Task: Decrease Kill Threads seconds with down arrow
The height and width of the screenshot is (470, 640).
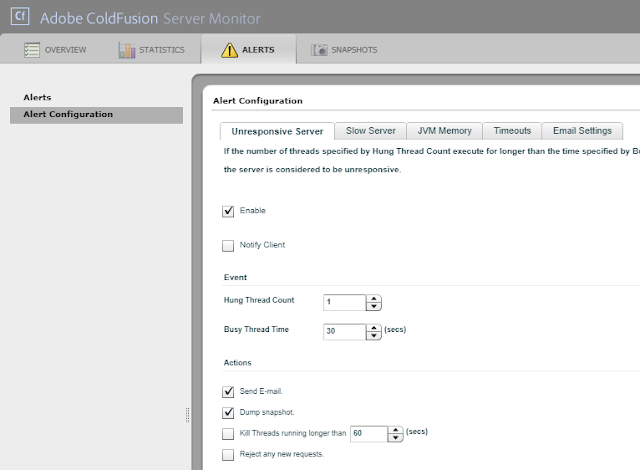Action: tap(397, 438)
